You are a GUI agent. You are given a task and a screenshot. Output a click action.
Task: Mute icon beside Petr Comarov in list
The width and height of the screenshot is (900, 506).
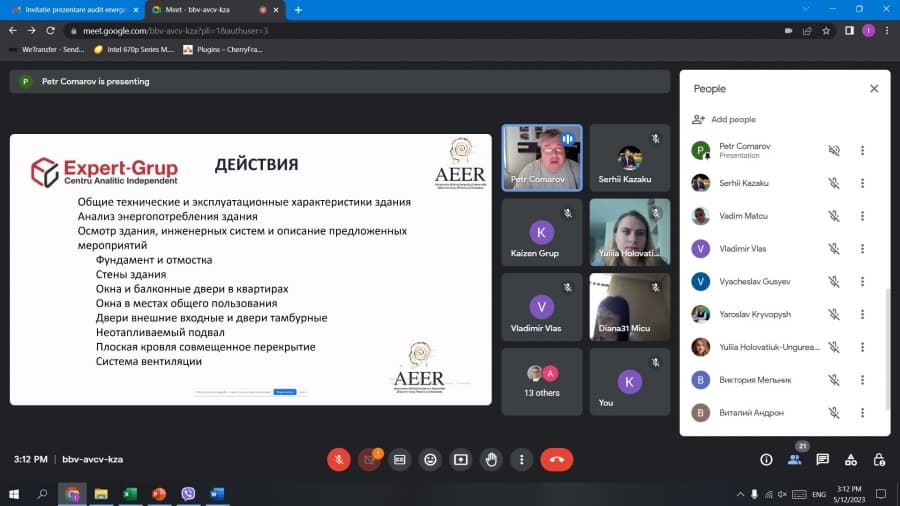click(x=834, y=150)
